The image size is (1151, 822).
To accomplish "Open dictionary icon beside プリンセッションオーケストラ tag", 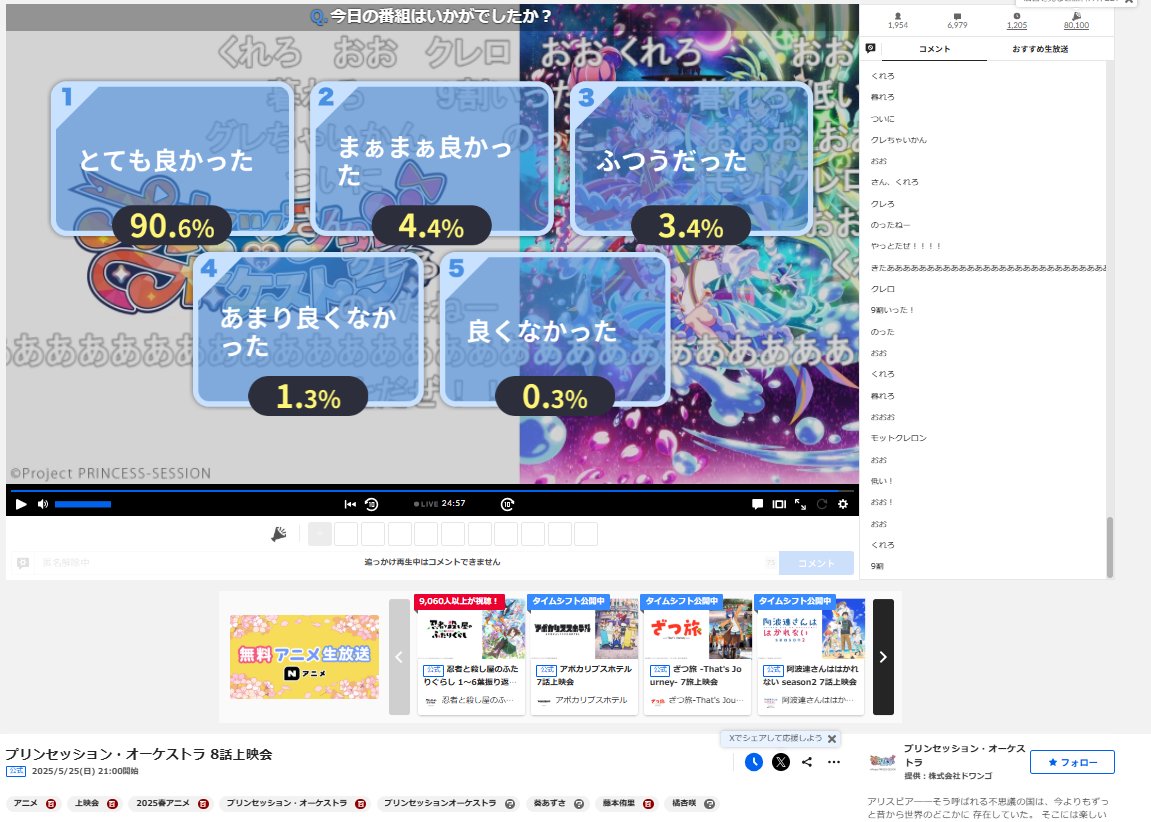I will click(x=510, y=804).
